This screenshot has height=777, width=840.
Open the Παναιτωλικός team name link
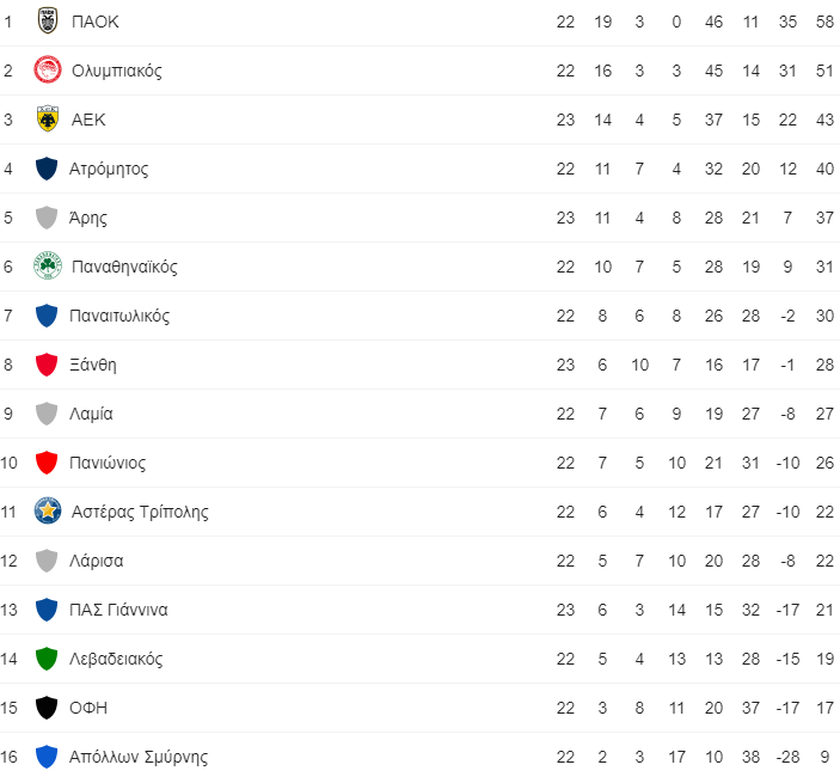119,316
